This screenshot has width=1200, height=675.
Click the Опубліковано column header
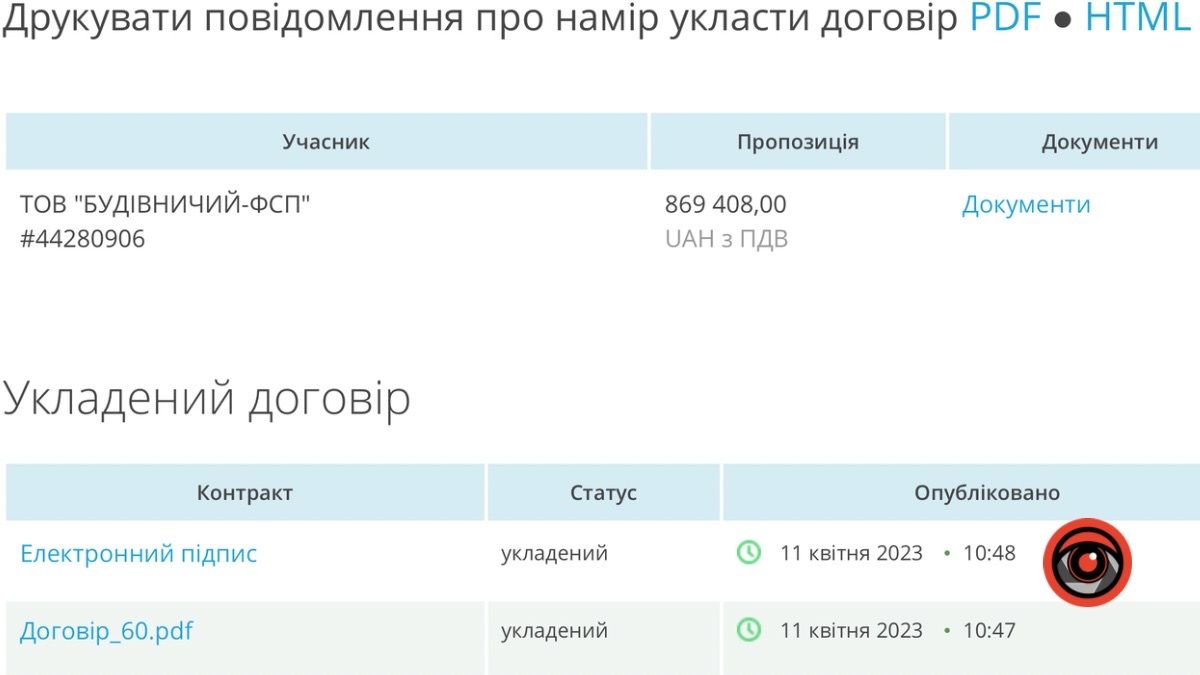click(x=986, y=492)
